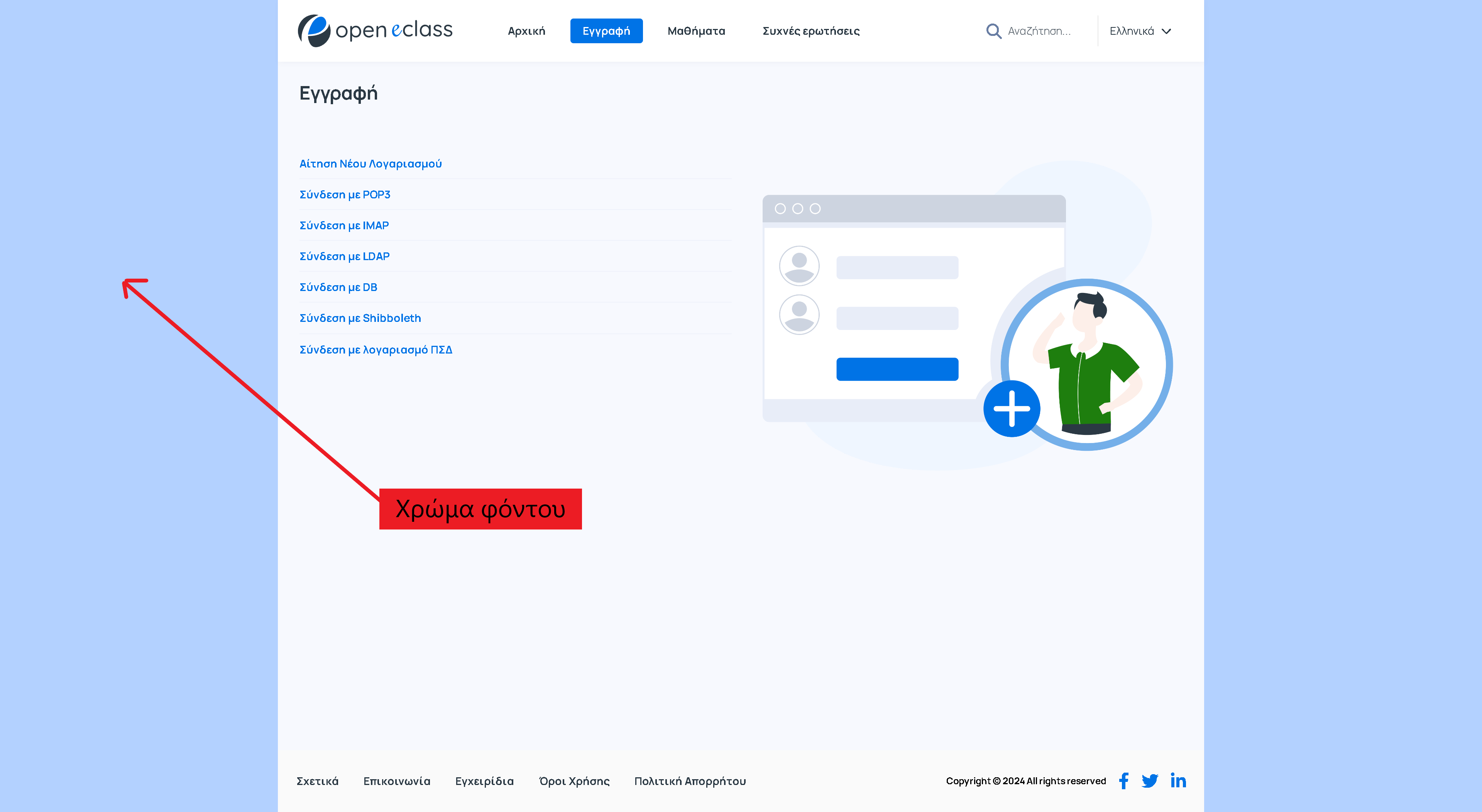Image resolution: width=1482 pixels, height=812 pixels.
Task: Open Σύνδεση με IMAP link
Action: [x=344, y=226]
